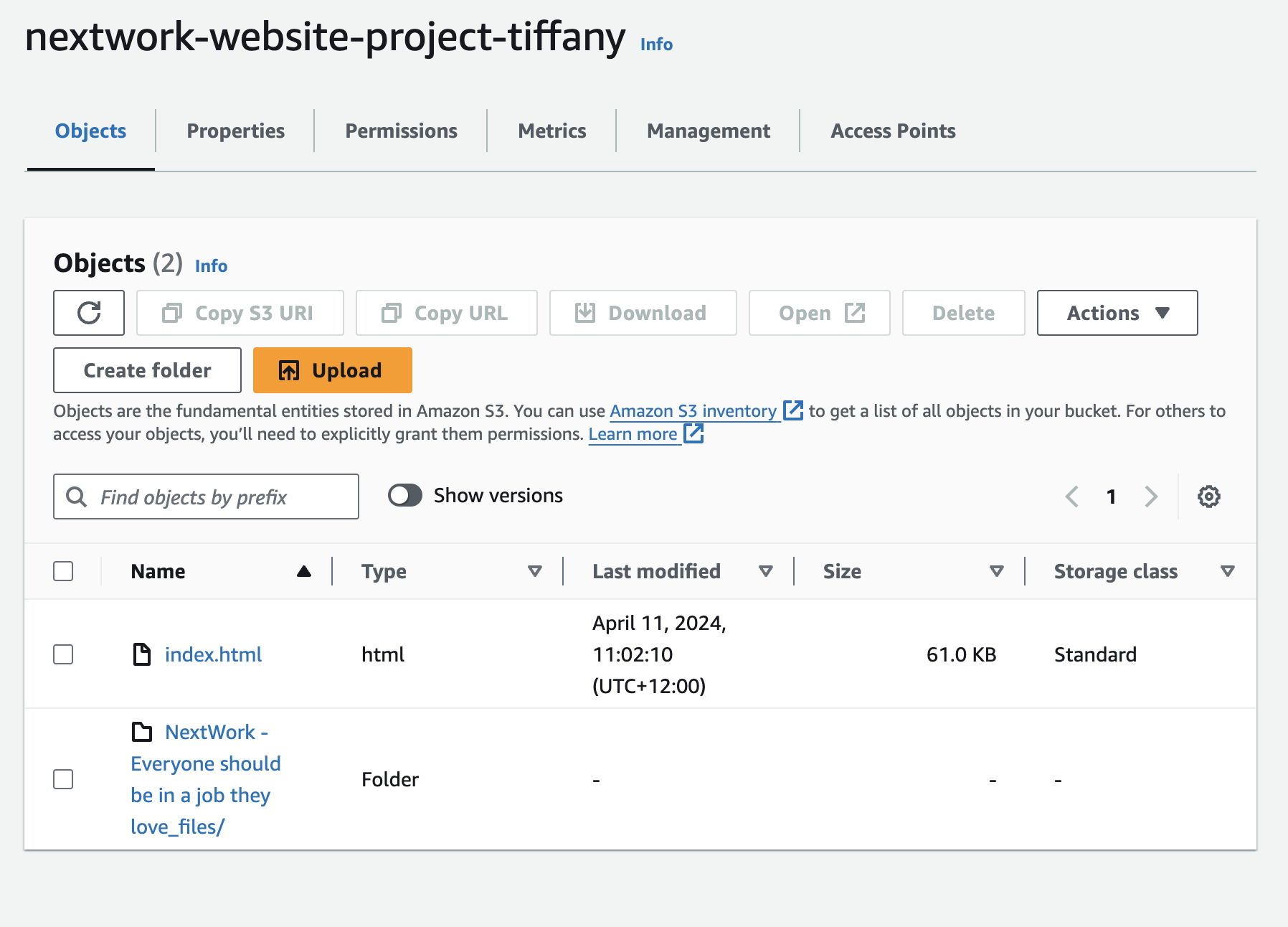Switch to the Permissions tab
The width and height of the screenshot is (1288, 927).
tap(401, 131)
